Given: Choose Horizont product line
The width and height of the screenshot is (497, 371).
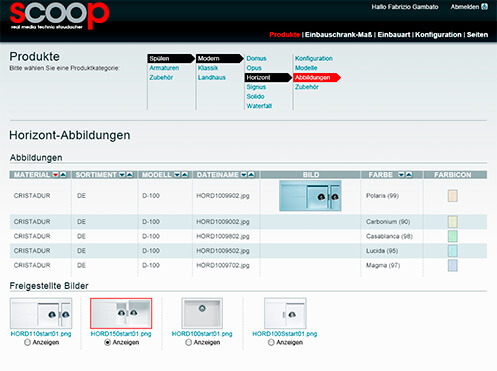Looking at the screenshot, I should tap(268, 77).
